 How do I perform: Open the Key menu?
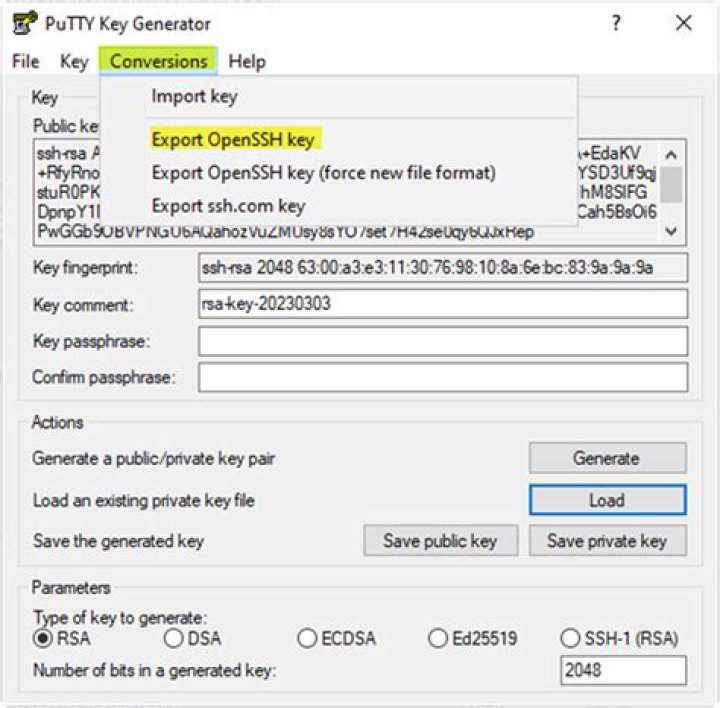(x=74, y=62)
